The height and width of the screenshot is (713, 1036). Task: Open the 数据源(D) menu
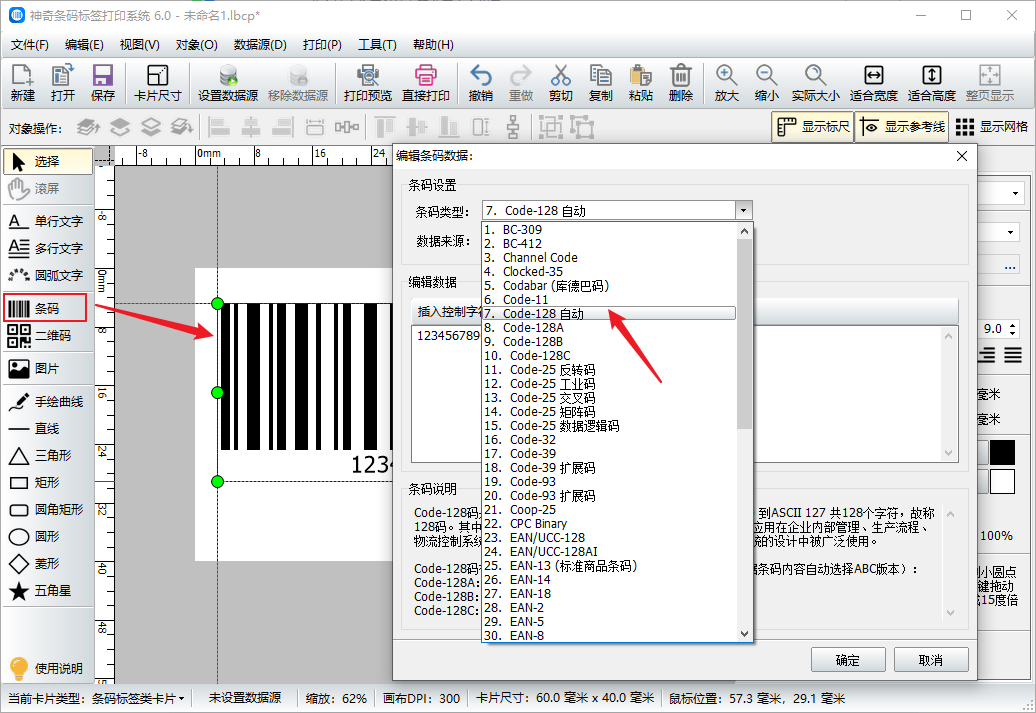pyautogui.click(x=260, y=45)
